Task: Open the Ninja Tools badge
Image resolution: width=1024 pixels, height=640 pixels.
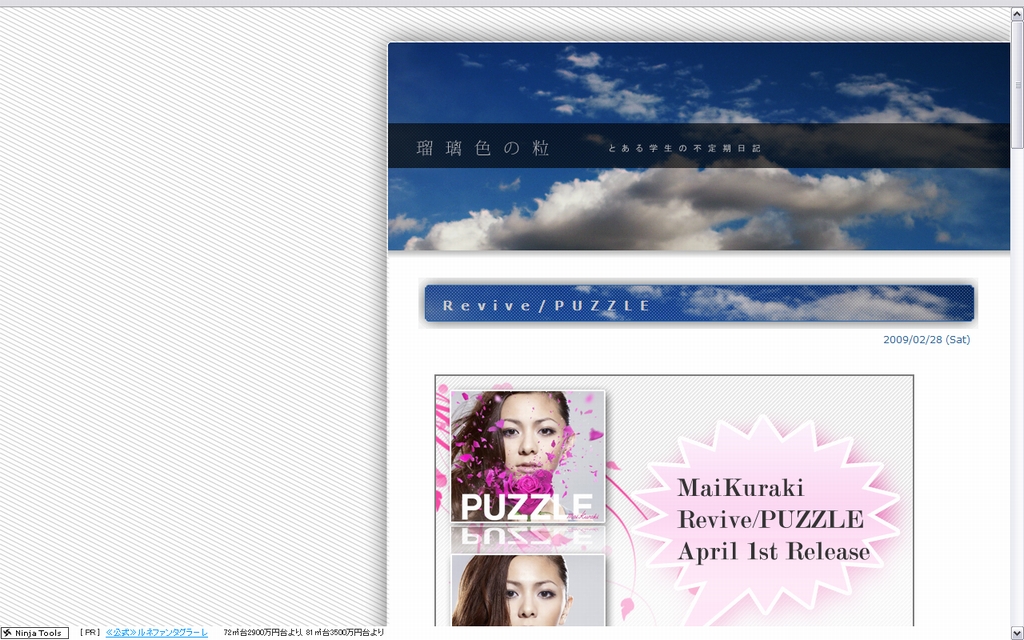Action: (x=35, y=633)
